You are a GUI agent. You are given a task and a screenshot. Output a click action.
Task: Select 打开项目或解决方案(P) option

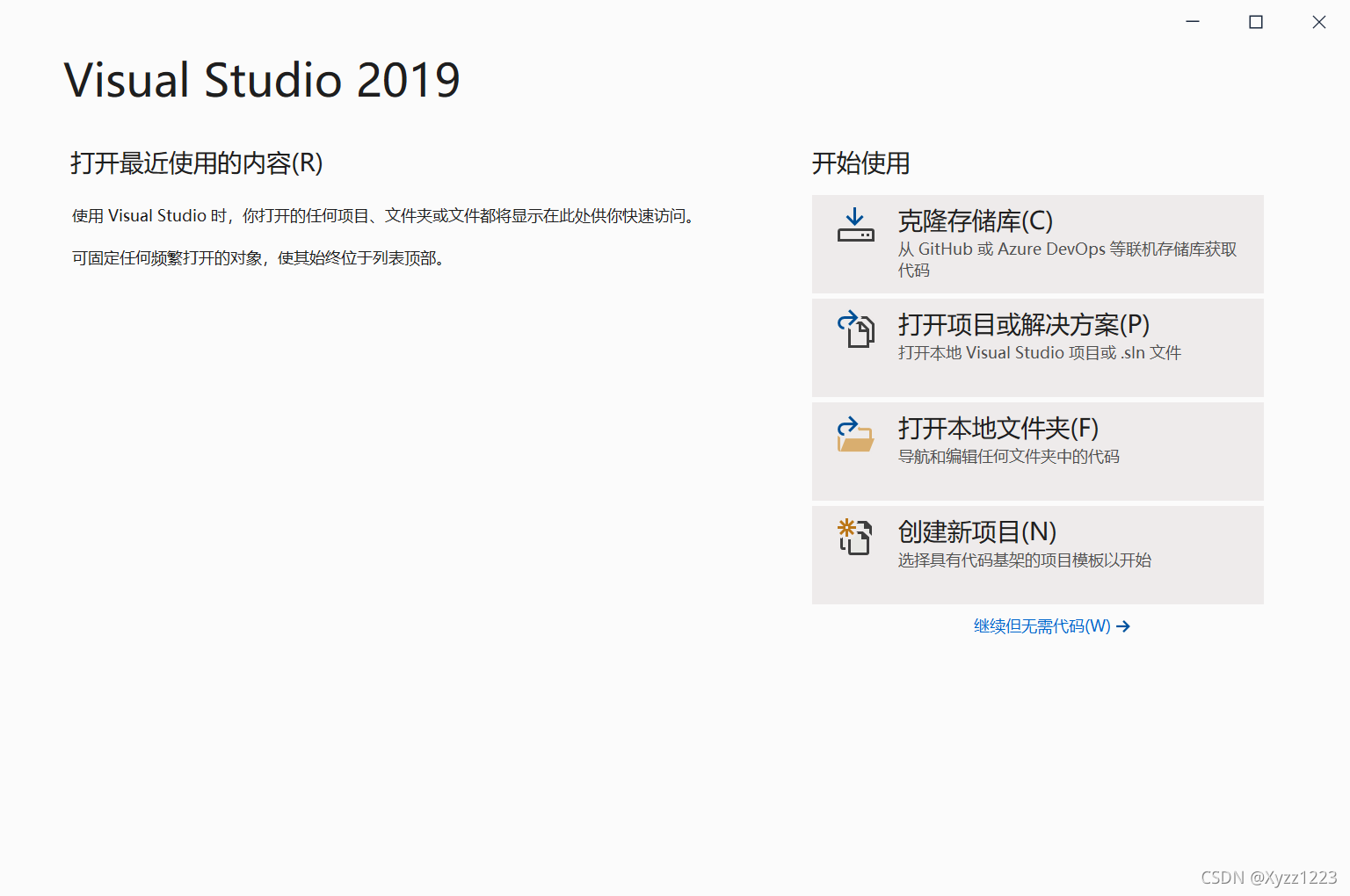click(x=1038, y=348)
